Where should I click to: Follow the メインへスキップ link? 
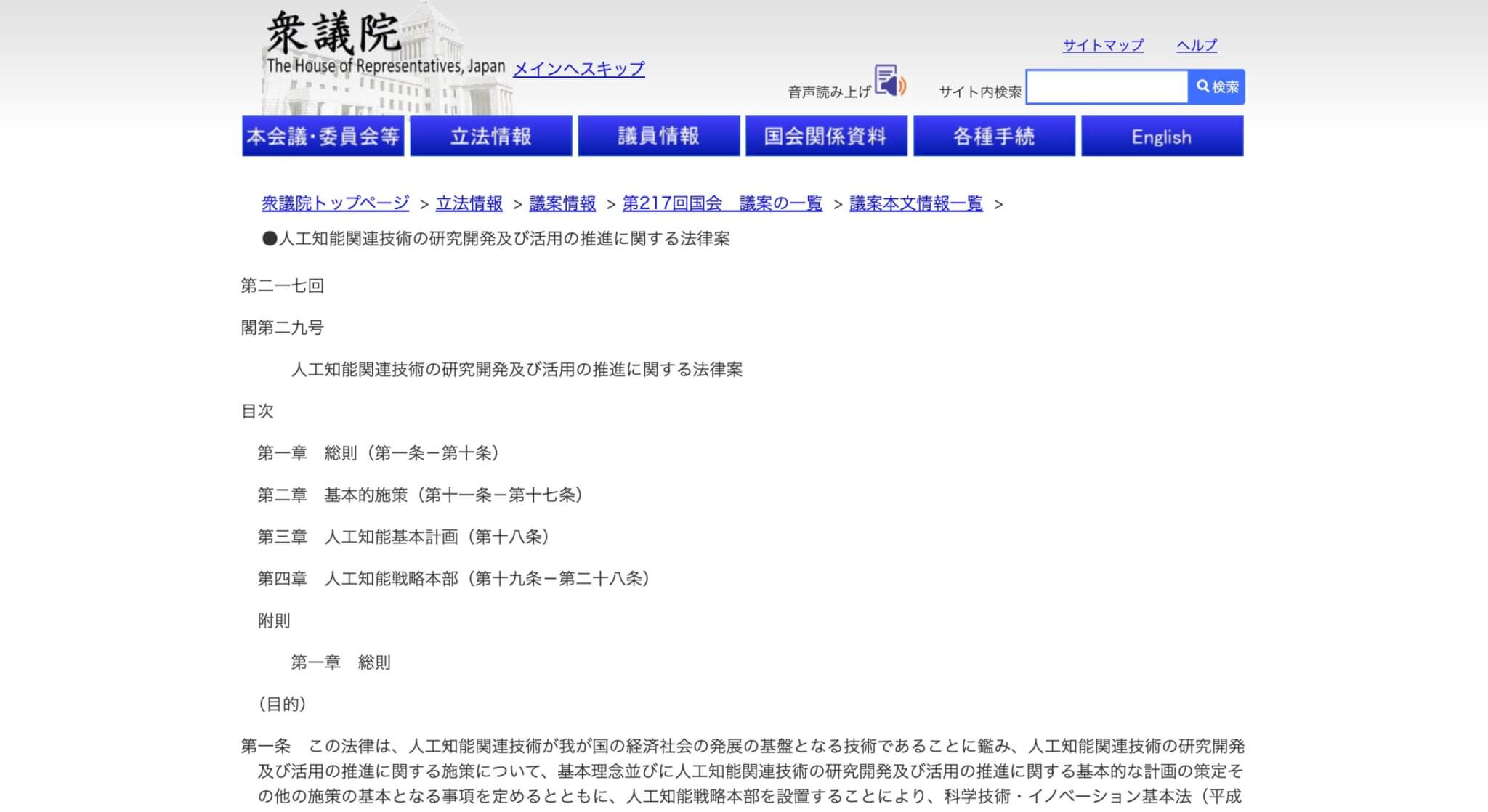[579, 69]
